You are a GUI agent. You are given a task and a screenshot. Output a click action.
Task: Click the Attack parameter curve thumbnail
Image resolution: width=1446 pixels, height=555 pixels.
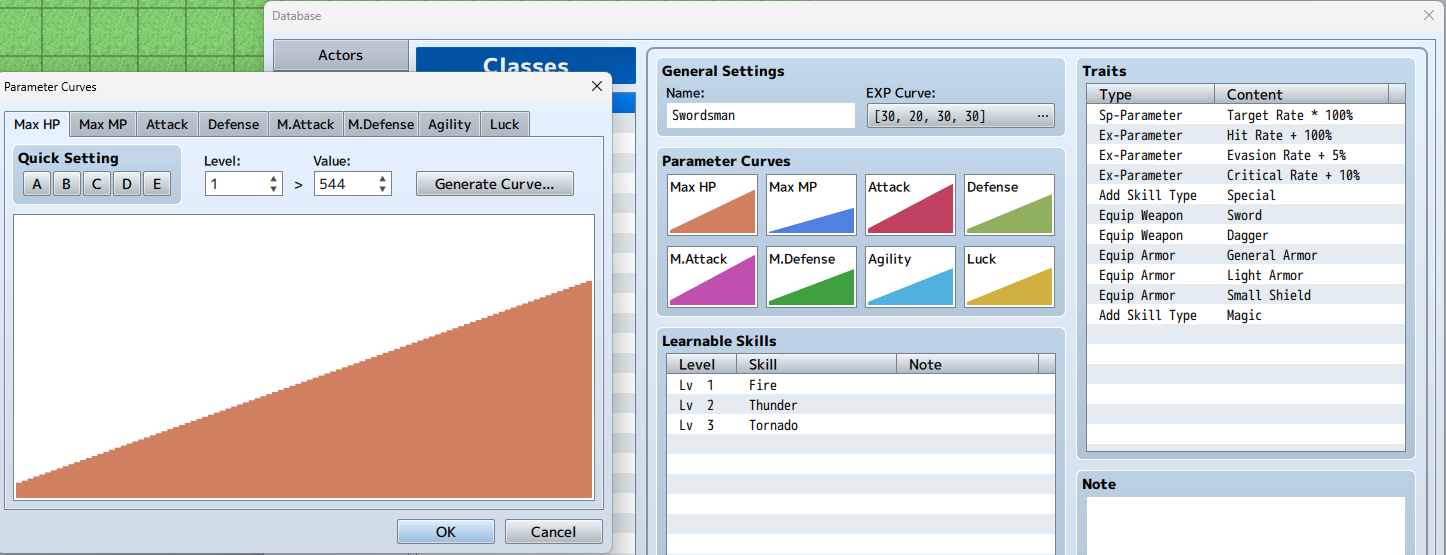coord(910,205)
